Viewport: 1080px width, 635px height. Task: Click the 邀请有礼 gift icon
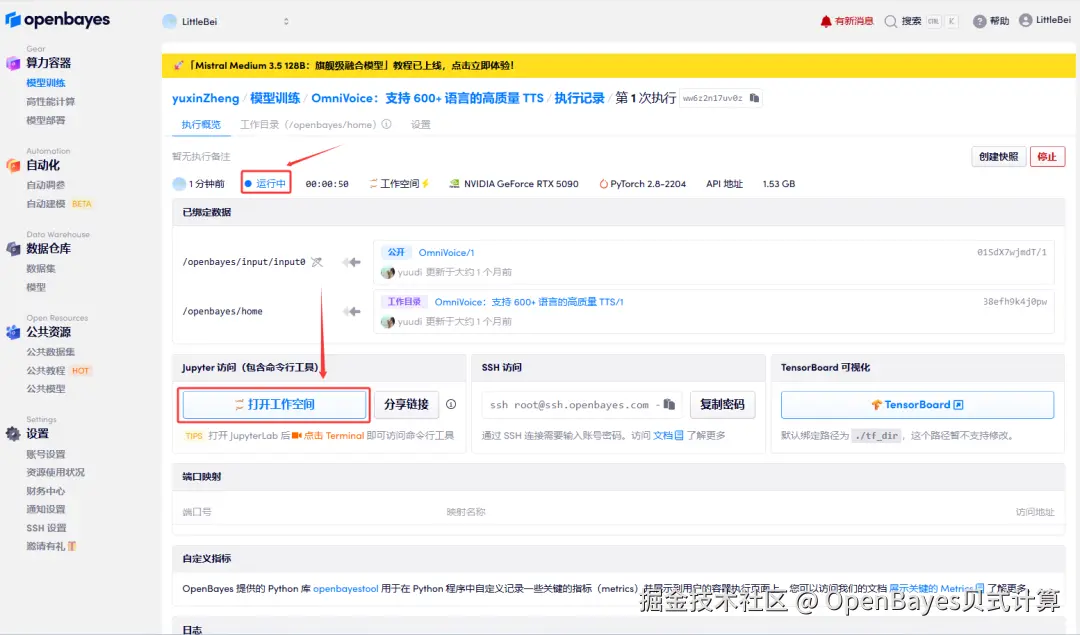(x=72, y=546)
